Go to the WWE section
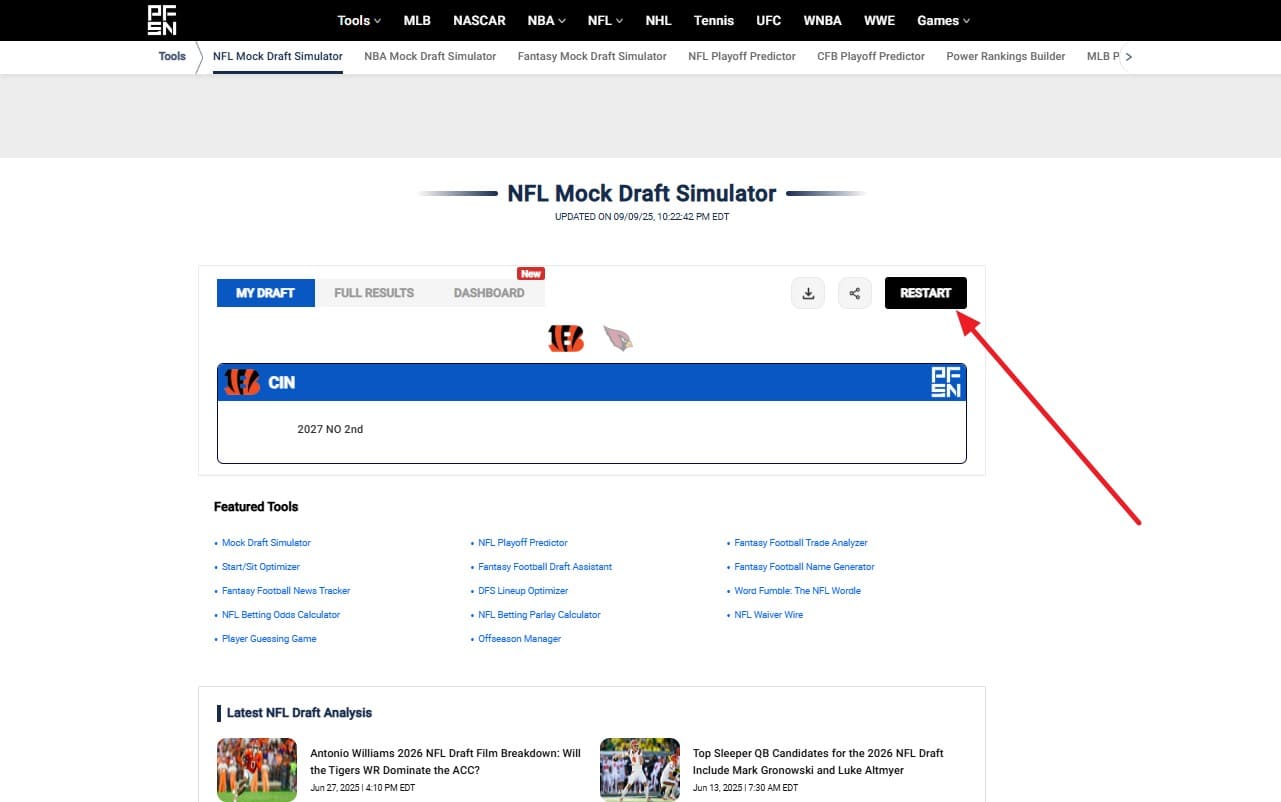The width and height of the screenshot is (1281, 802). coord(879,20)
